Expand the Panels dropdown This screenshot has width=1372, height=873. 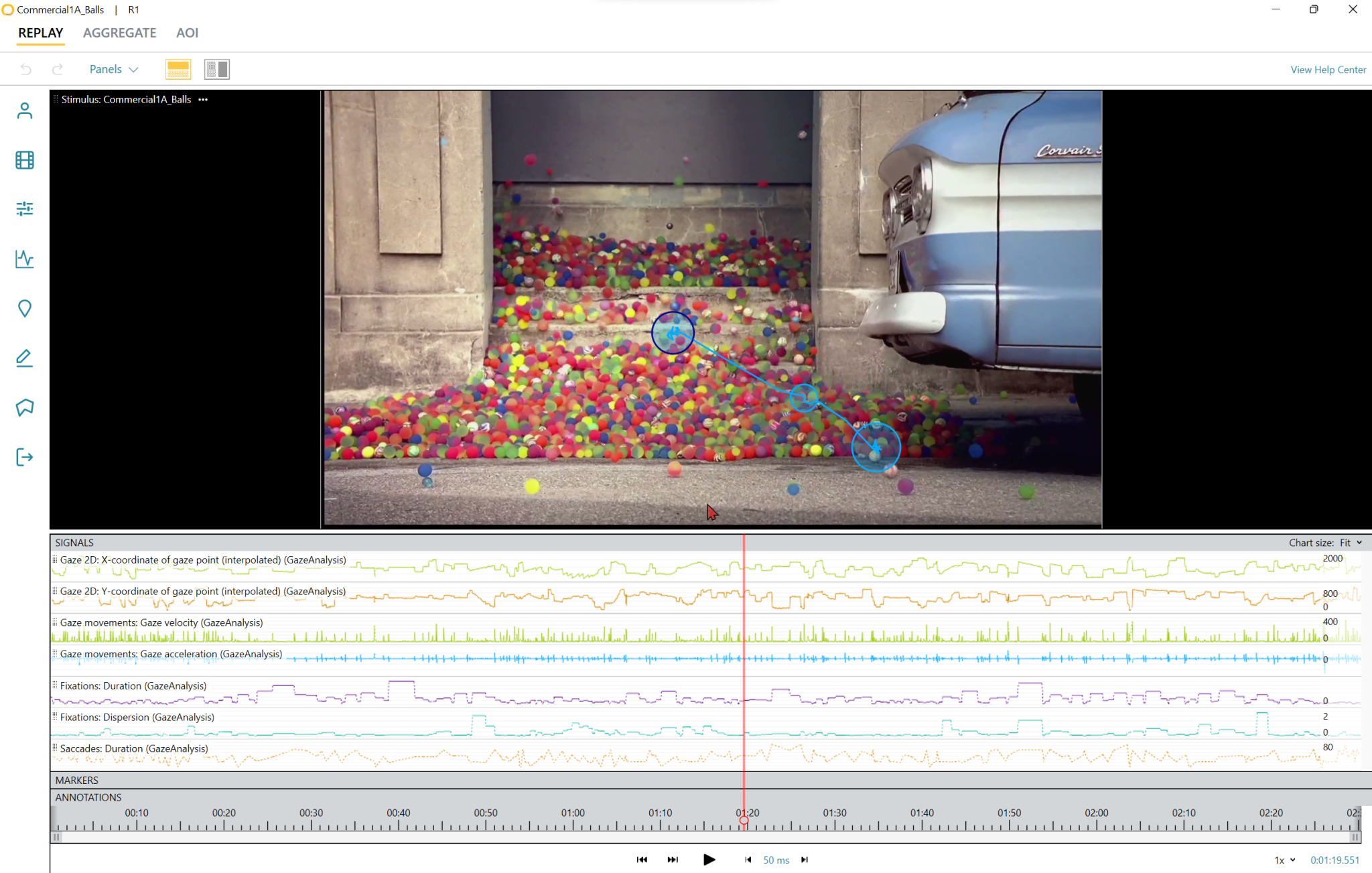click(x=114, y=69)
